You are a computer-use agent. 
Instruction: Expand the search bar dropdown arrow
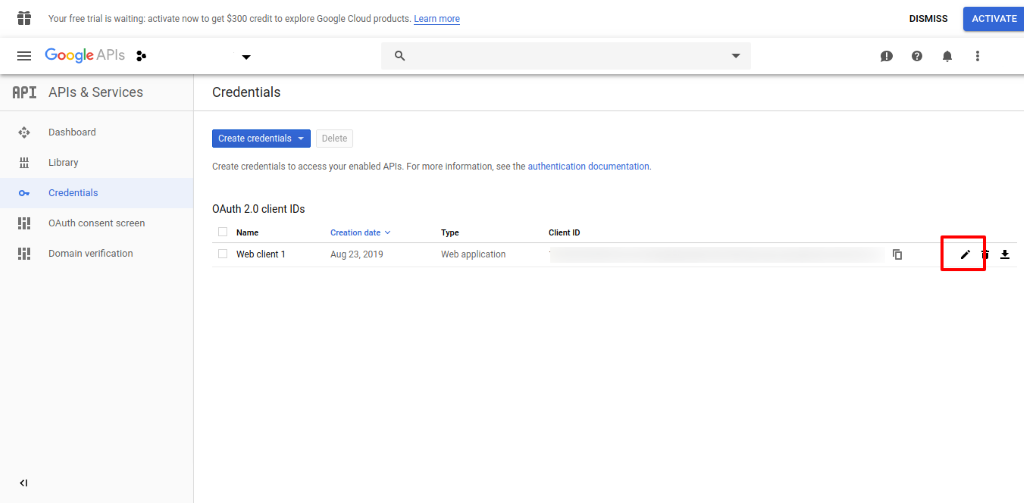[x=736, y=56]
